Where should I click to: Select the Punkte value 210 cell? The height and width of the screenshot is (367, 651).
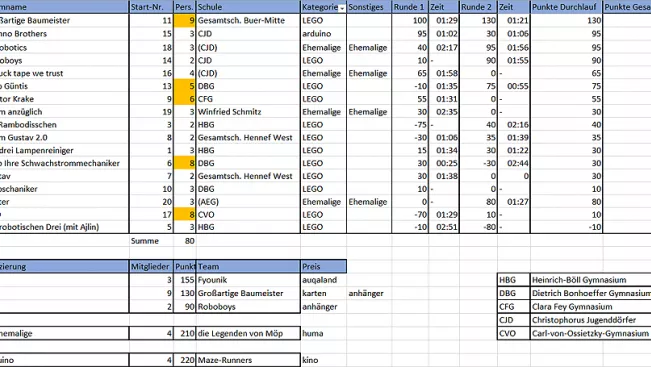(184, 333)
